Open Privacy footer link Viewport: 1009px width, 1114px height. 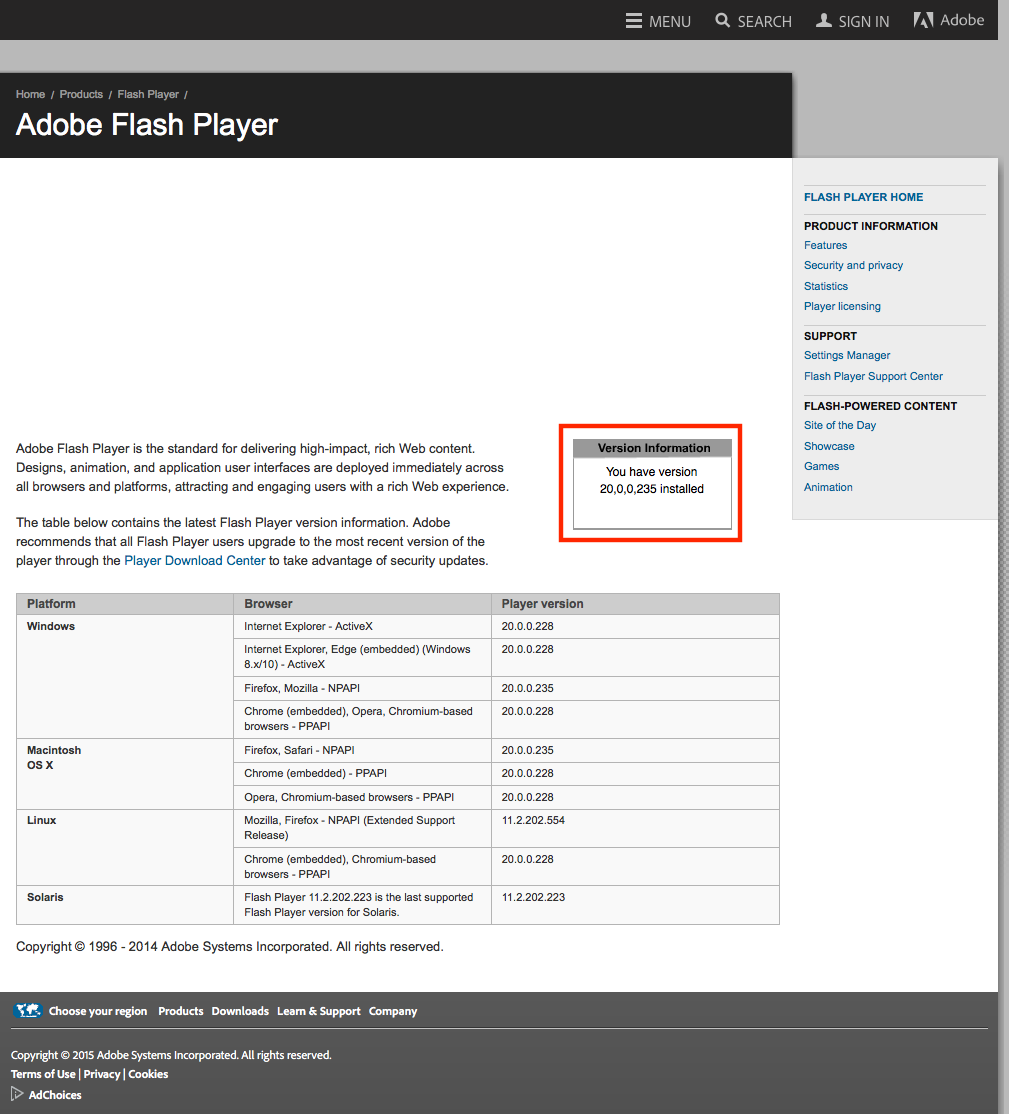click(102, 1074)
